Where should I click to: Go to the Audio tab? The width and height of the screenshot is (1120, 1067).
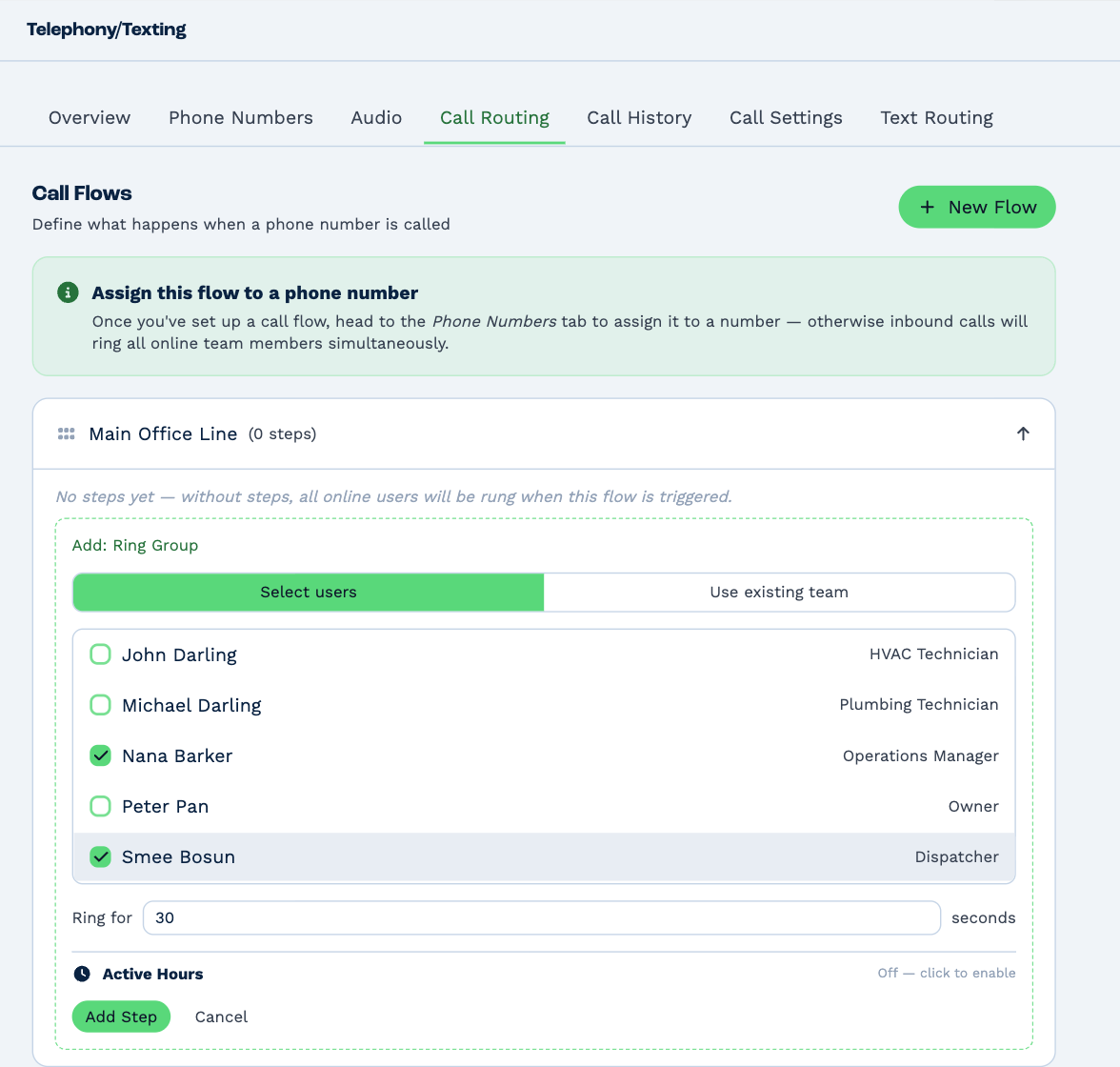pyautogui.click(x=376, y=118)
